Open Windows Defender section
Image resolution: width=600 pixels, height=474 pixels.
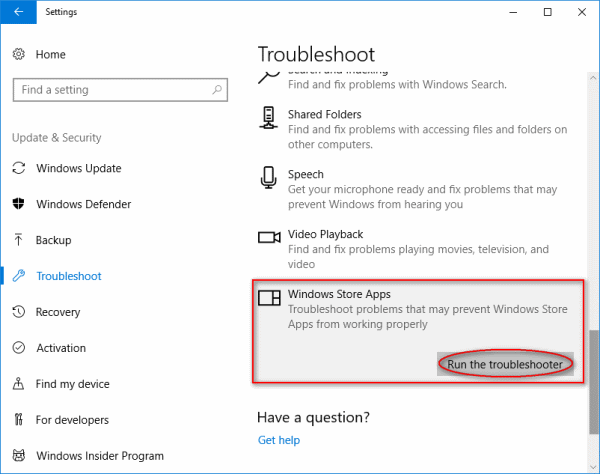(x=84, y=204)
